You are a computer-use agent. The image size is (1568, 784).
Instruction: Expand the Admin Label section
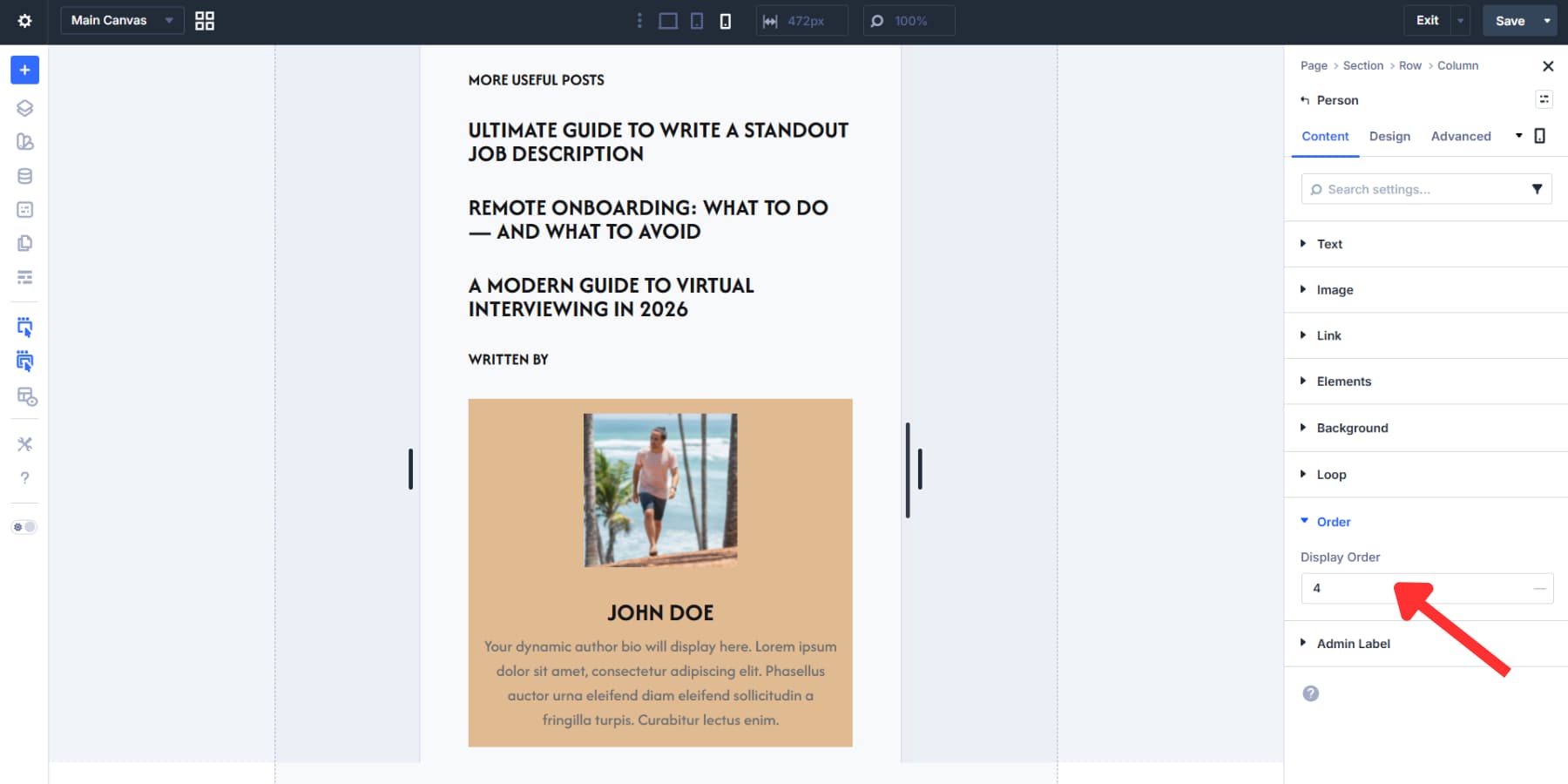coord(1353,643)
